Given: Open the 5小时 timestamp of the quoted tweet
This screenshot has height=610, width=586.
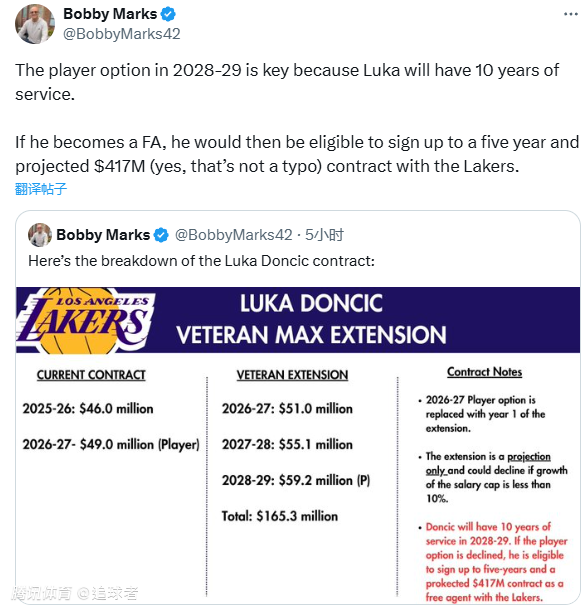Looking at the screenshot, I should point(324,235).
